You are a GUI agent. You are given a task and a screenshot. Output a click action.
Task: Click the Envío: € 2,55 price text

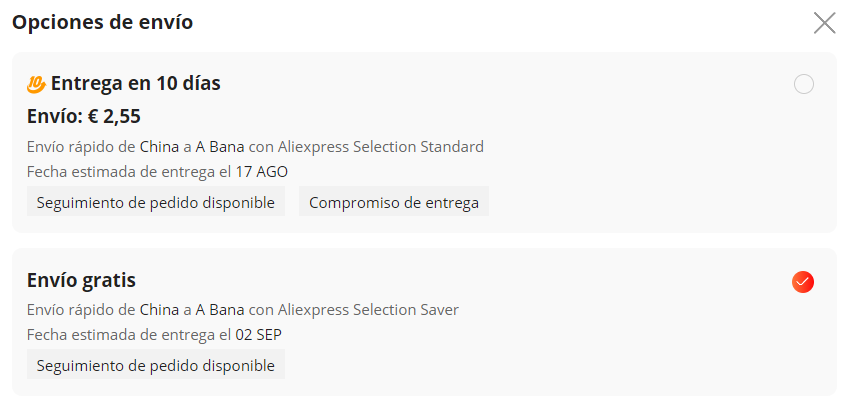coord(84,117)
